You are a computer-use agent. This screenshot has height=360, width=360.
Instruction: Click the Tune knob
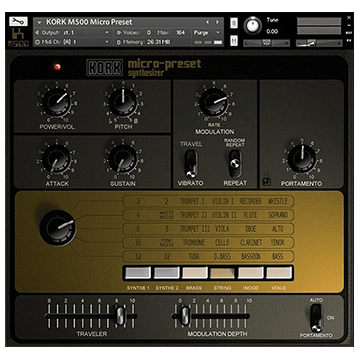(x=253, y=26)
